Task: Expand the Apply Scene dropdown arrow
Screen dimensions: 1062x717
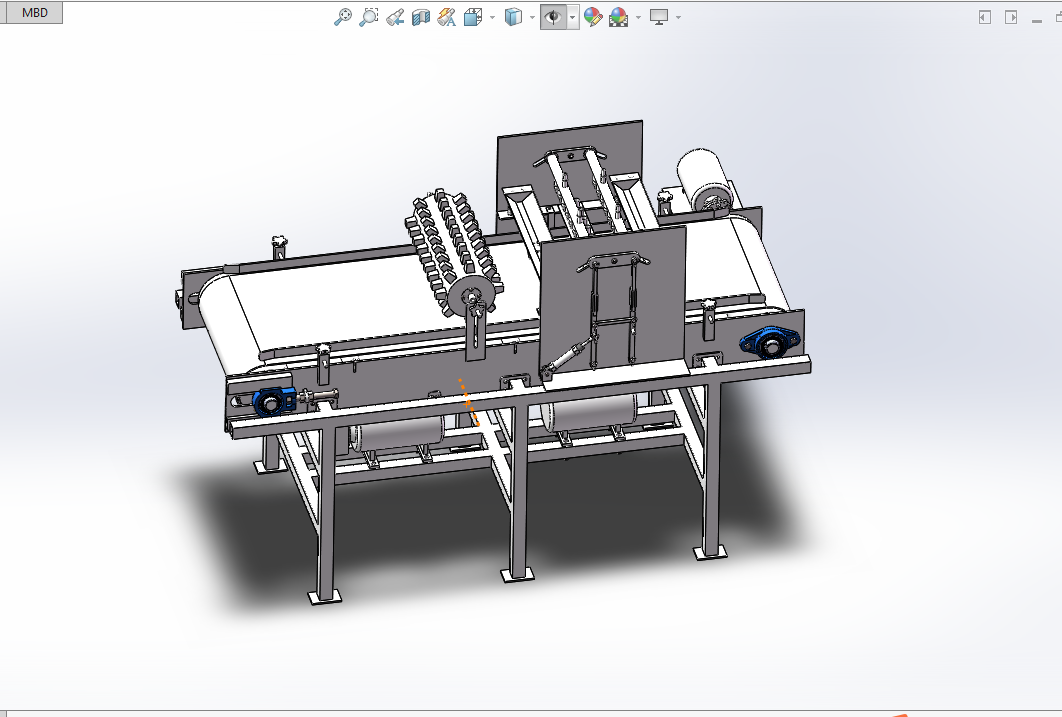Action: (x=639, y=18)
